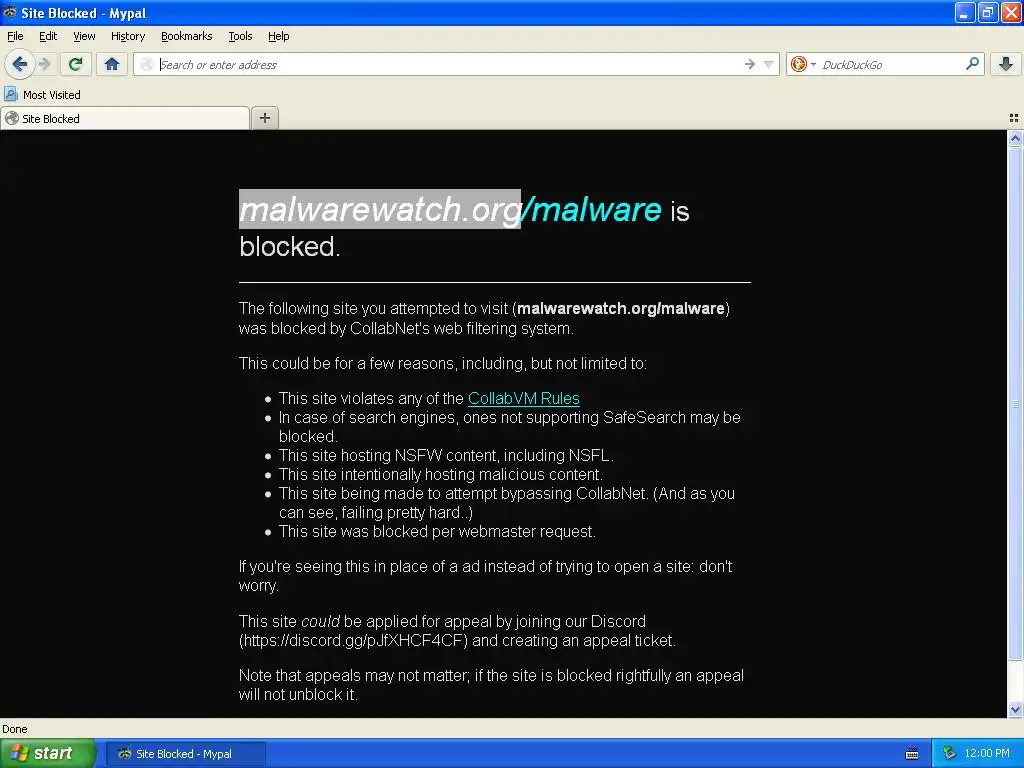The height and width of the screenshot is (768, 1024).
Task: Open the View menu
Action: click(x=84, y=37)
